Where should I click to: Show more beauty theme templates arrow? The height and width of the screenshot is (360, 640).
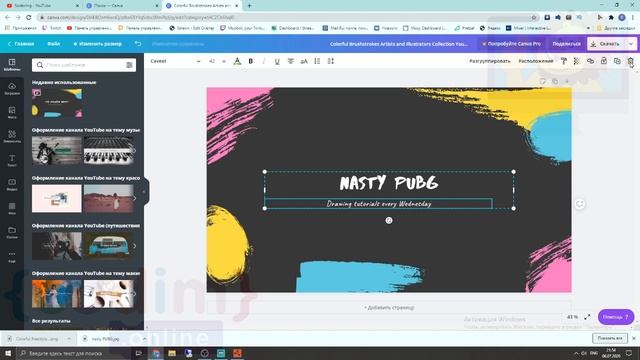click(134, 198)
